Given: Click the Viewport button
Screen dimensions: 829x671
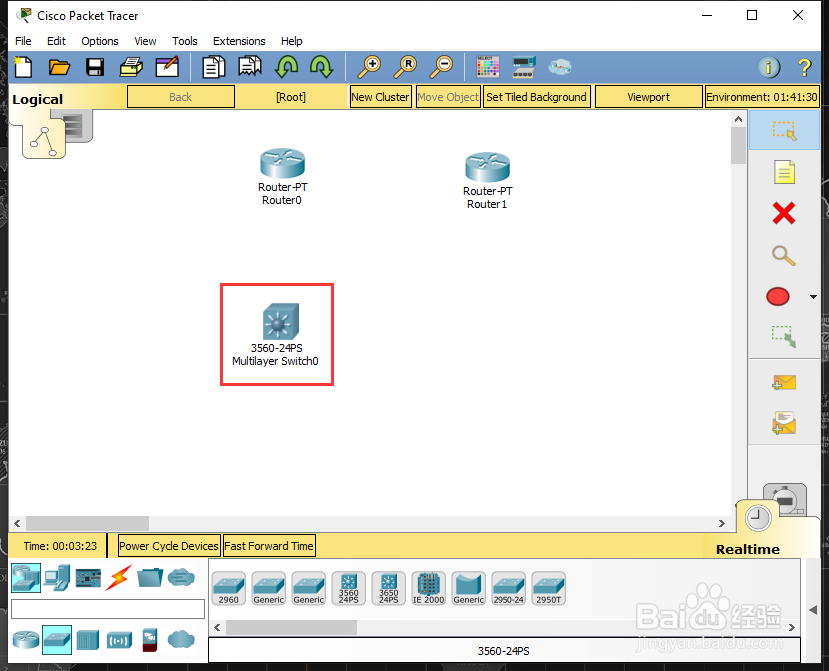Looking at the screenshot, I should point(649,97).
